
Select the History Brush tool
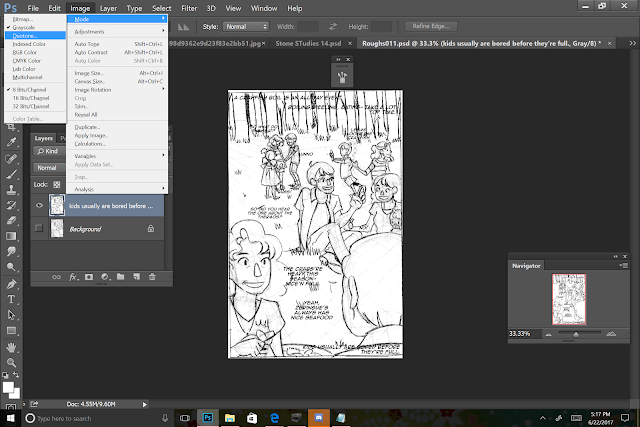tap(11, 205)
